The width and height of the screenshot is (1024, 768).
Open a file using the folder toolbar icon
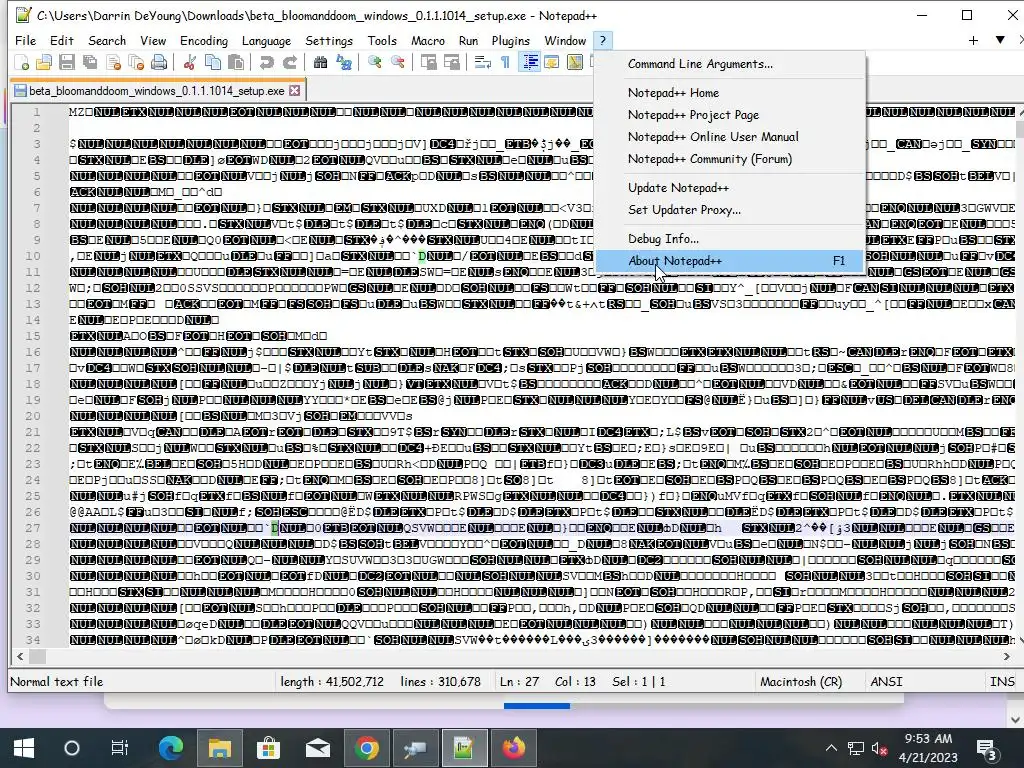pos(44,63)
